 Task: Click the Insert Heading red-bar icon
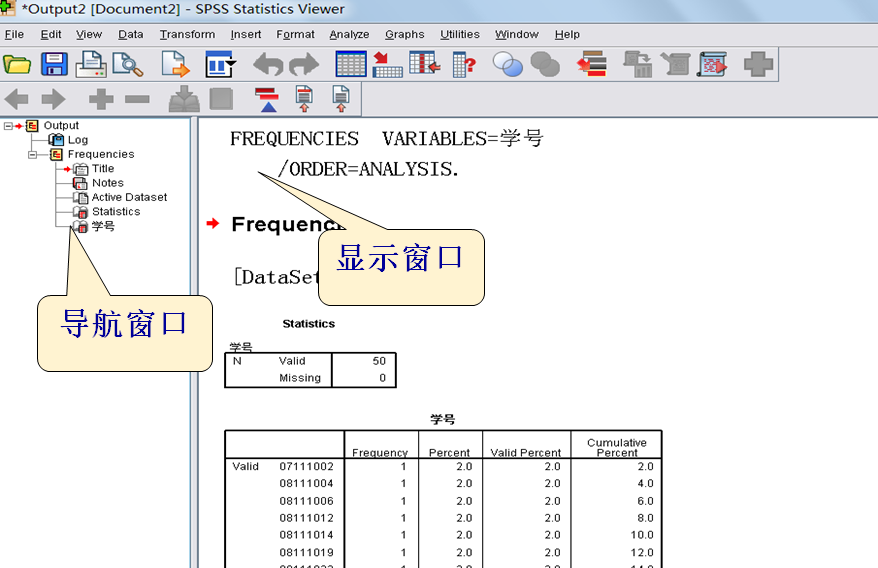pyautogui.click(x=268, y=100)
